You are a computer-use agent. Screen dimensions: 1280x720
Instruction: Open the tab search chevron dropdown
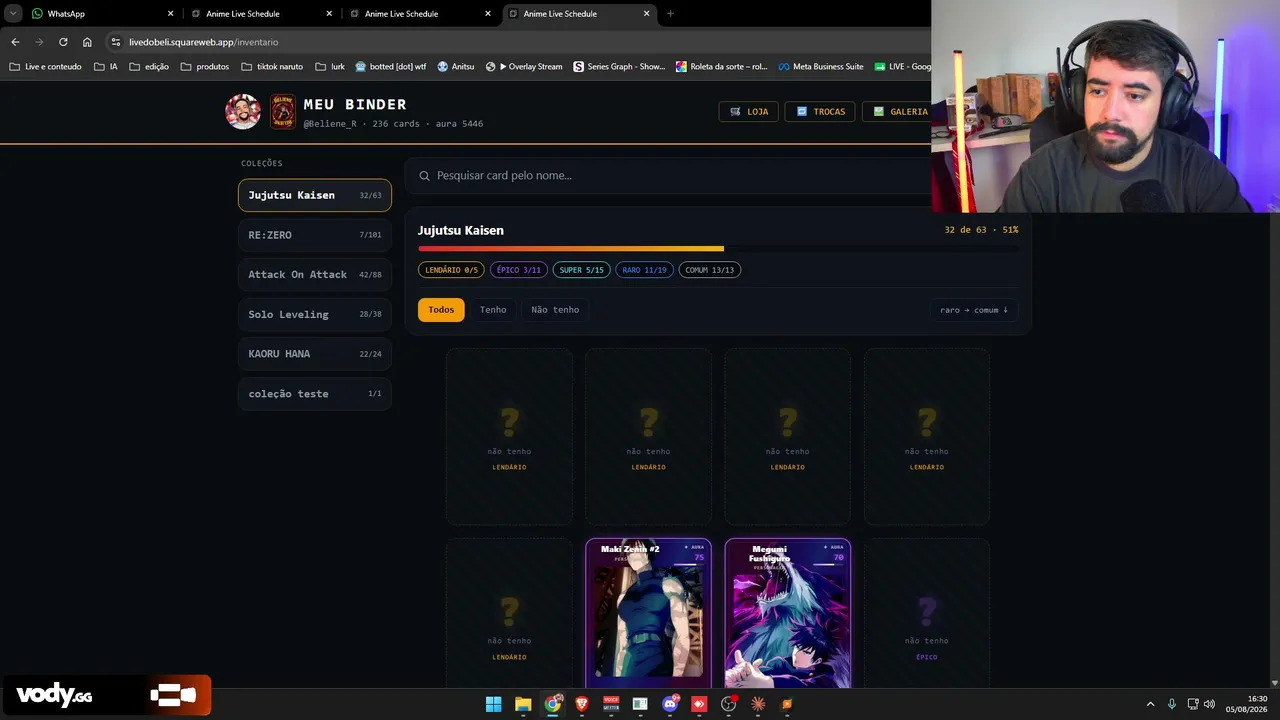click(x=14, y=14)
